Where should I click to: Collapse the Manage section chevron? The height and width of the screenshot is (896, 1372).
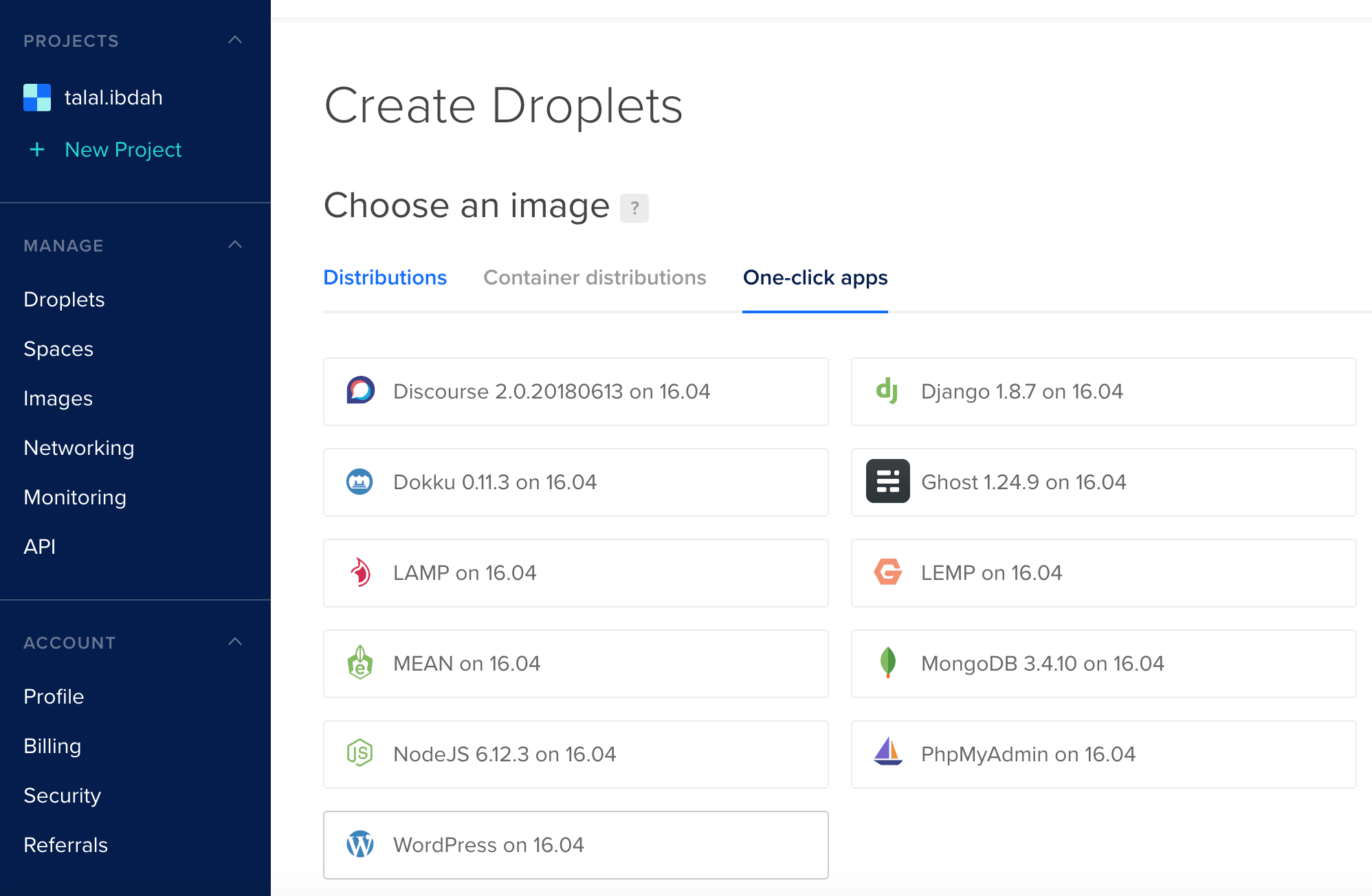click(x=235, y=245)
